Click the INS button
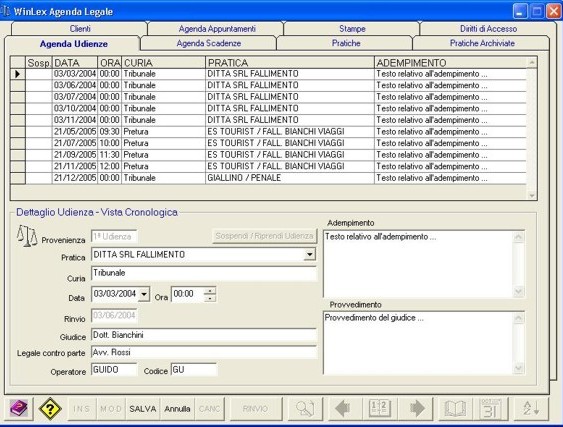563x427 pixels. tap(82, 409)
